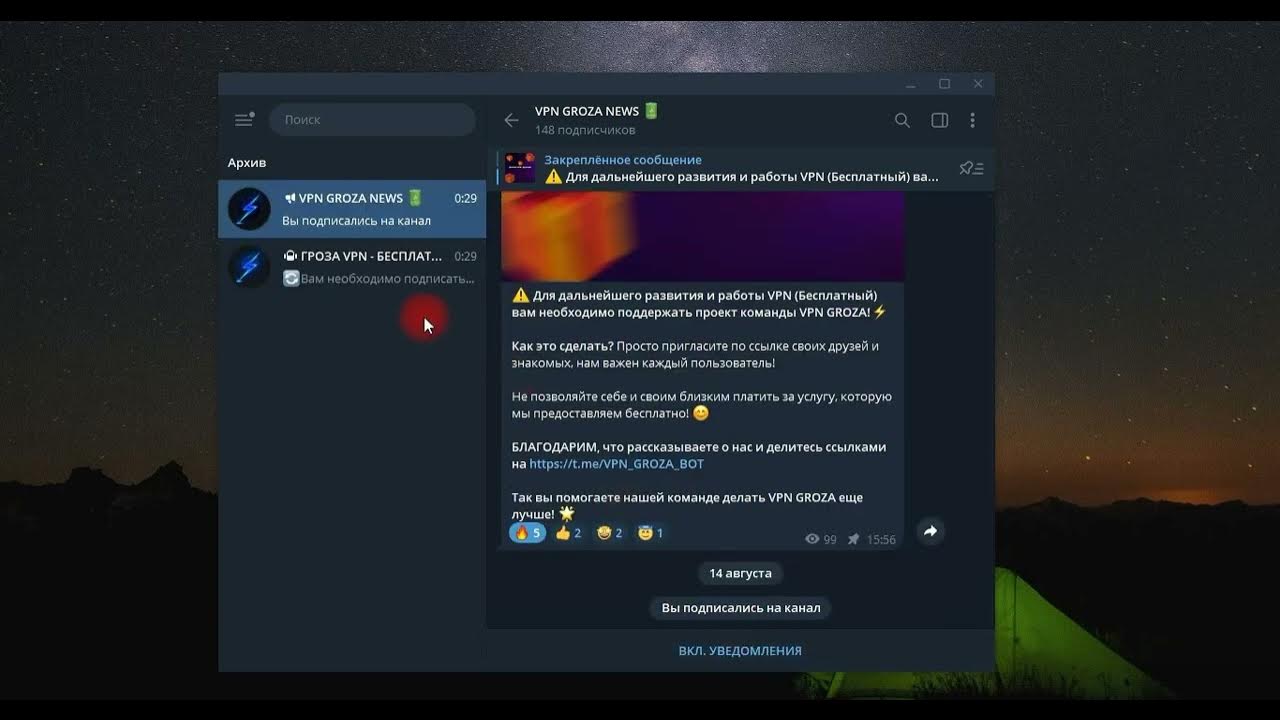Open the channel header VPN GROZA NEWS
This screenshot has height=720, width=1280.
coord(597,111)
